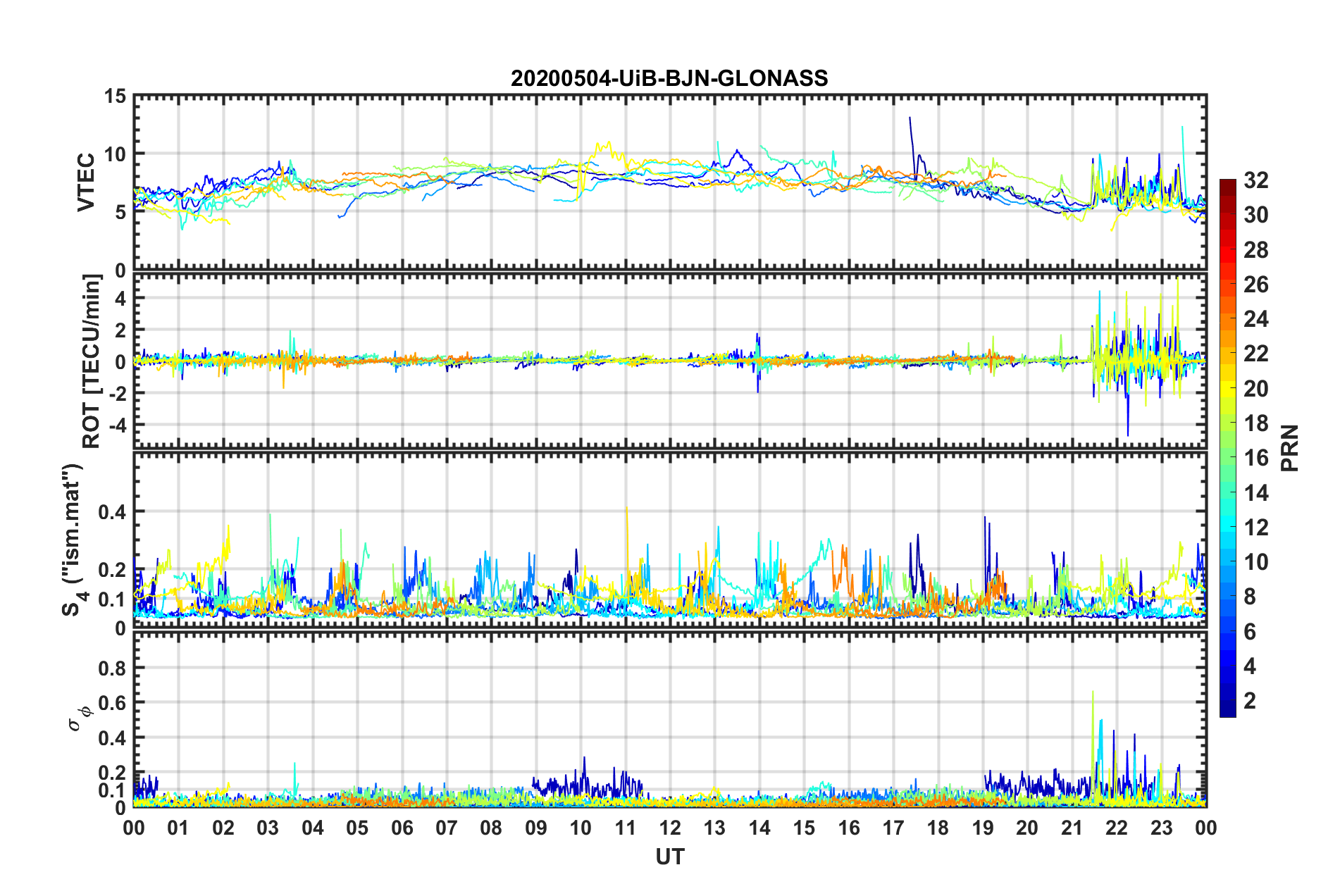
Task: Click UT axis tick label "09"
Action: click(x=536, y=828)
